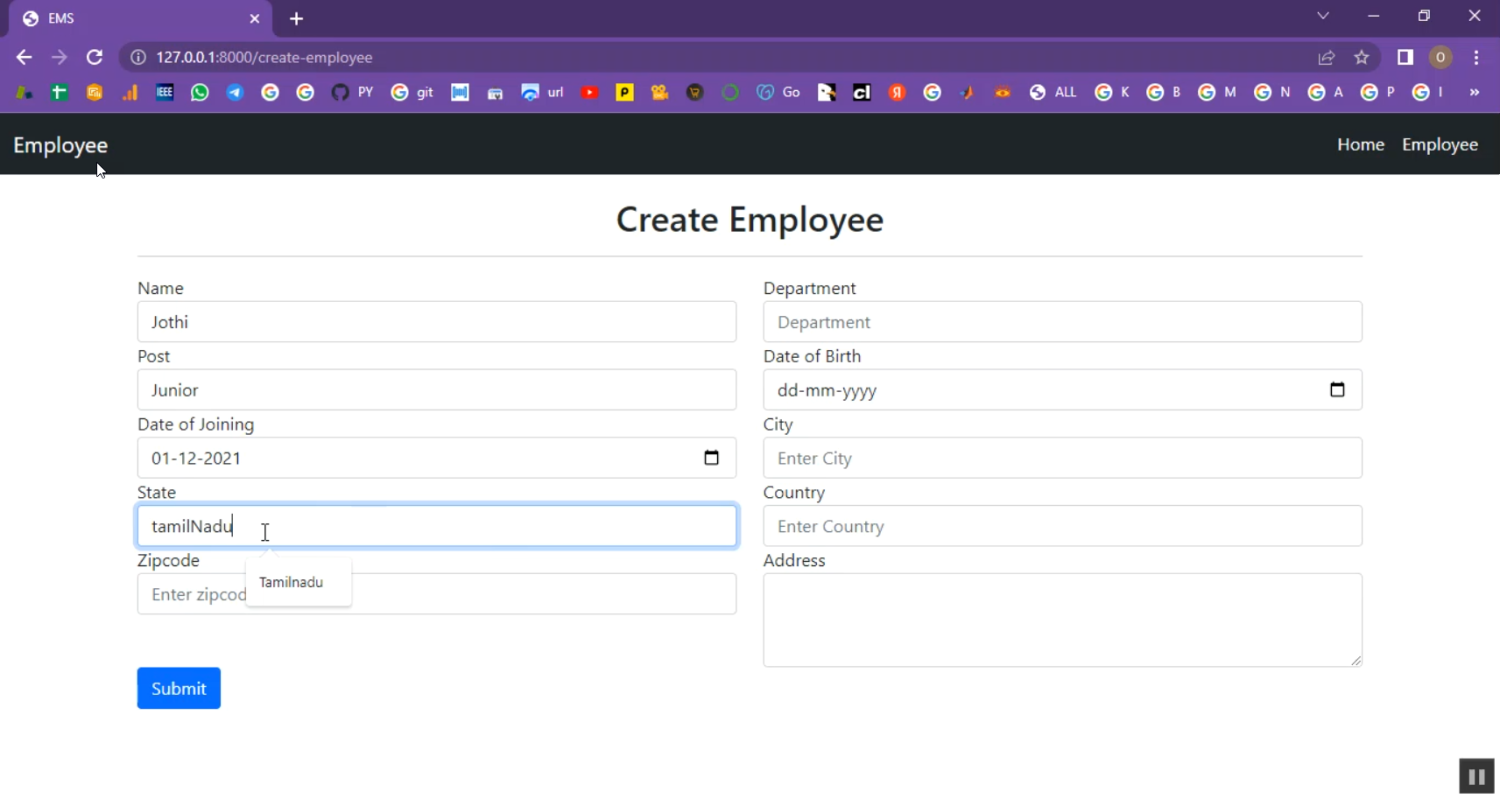This screenshot has width=1500, height=799.
Task: Open the Google git bookmark
Action: click(x=412, y=93)
